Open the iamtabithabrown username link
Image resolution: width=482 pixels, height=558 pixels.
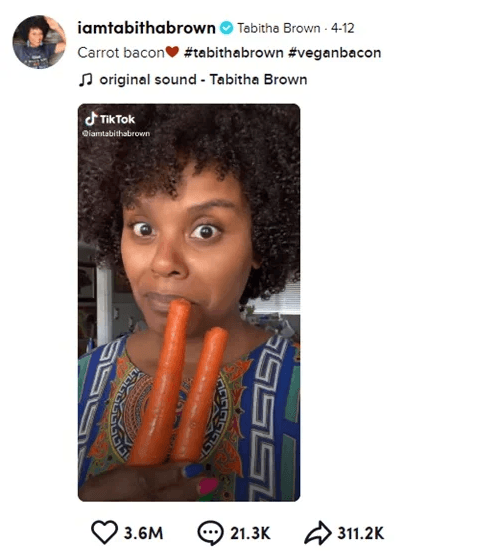(x=146, y=28)
